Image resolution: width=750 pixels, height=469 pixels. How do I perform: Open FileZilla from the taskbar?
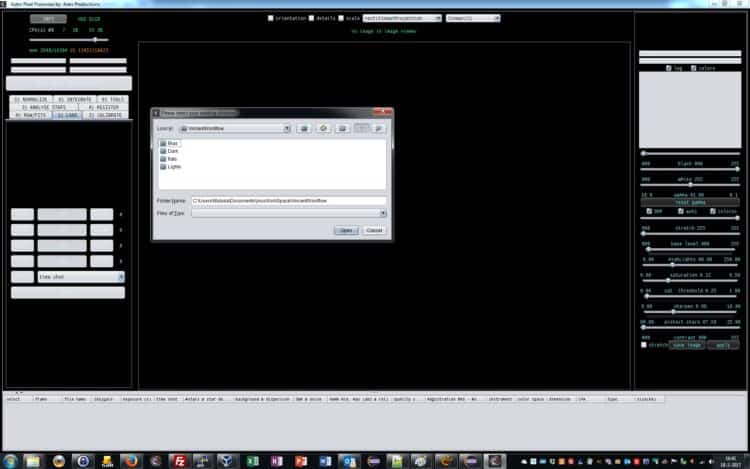179,461
